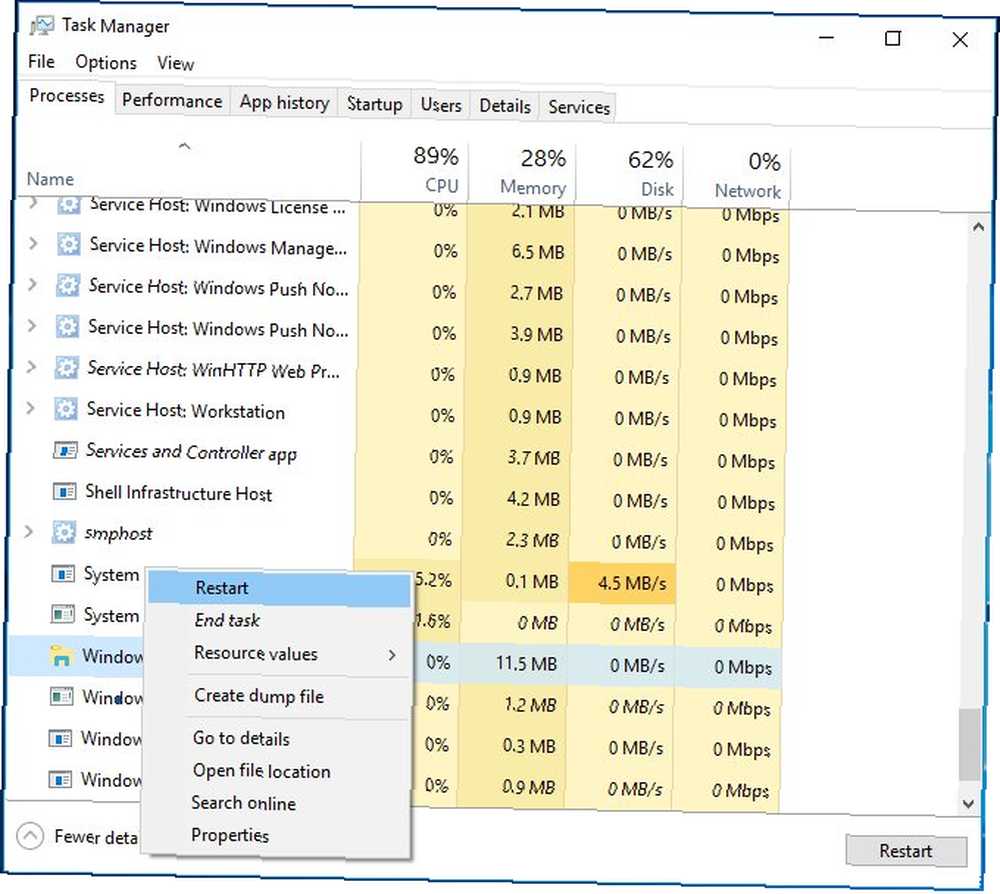
Task: Click the vertical scrollbar thumb
Action: coord(970,744)
